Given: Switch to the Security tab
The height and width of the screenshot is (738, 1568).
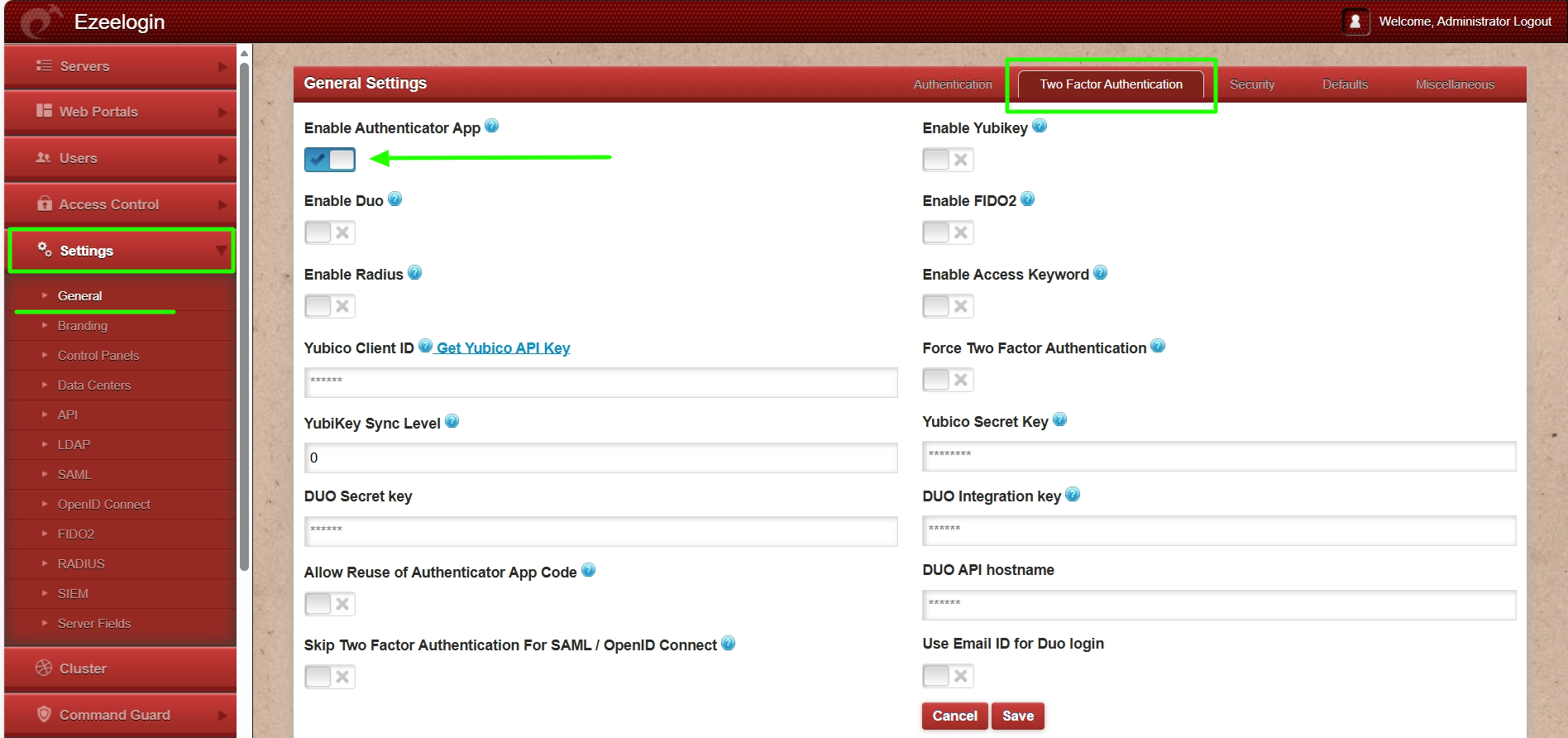Looking at the screenshot, I should [1251, 84].
